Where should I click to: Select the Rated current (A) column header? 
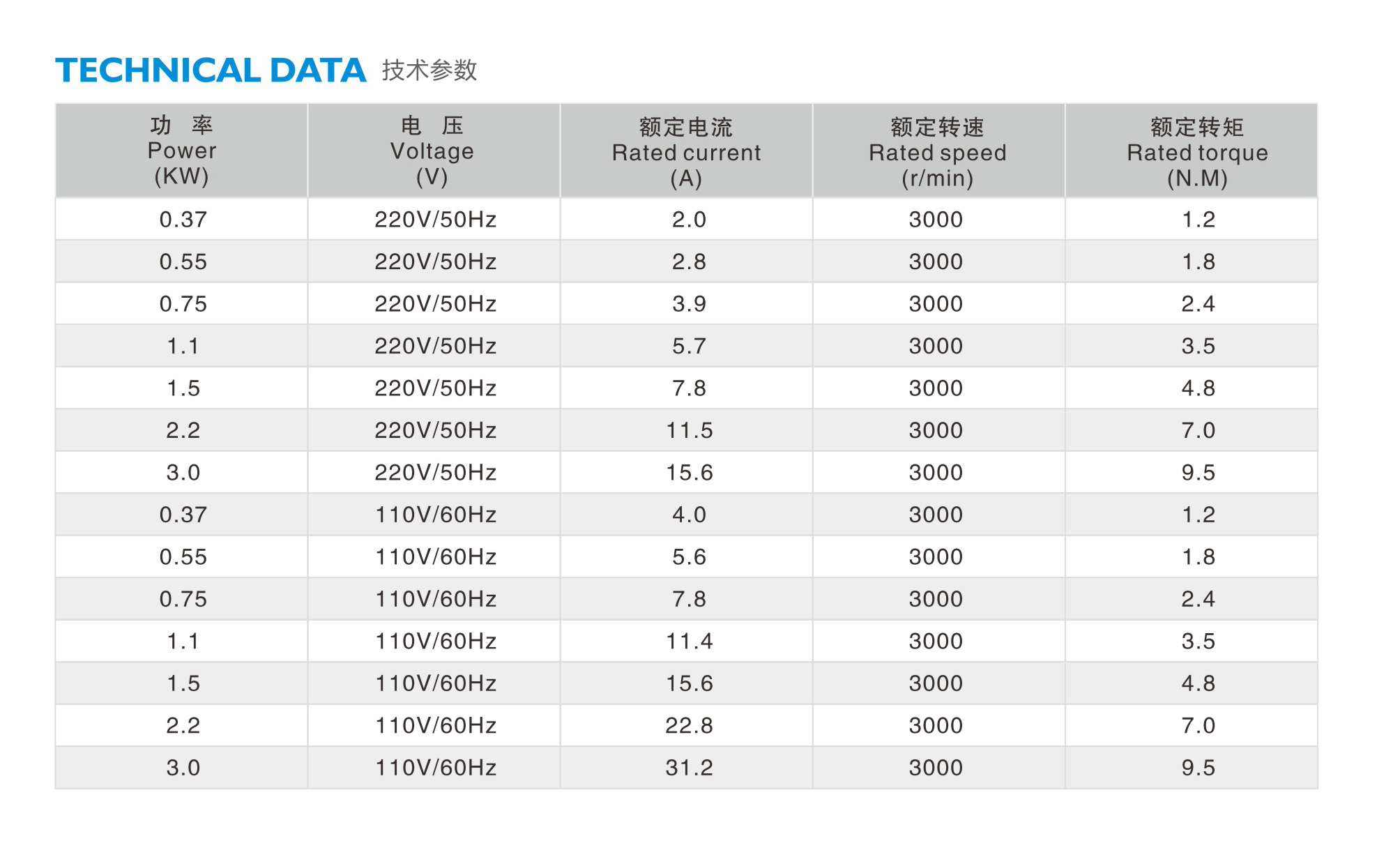point(686,151)
